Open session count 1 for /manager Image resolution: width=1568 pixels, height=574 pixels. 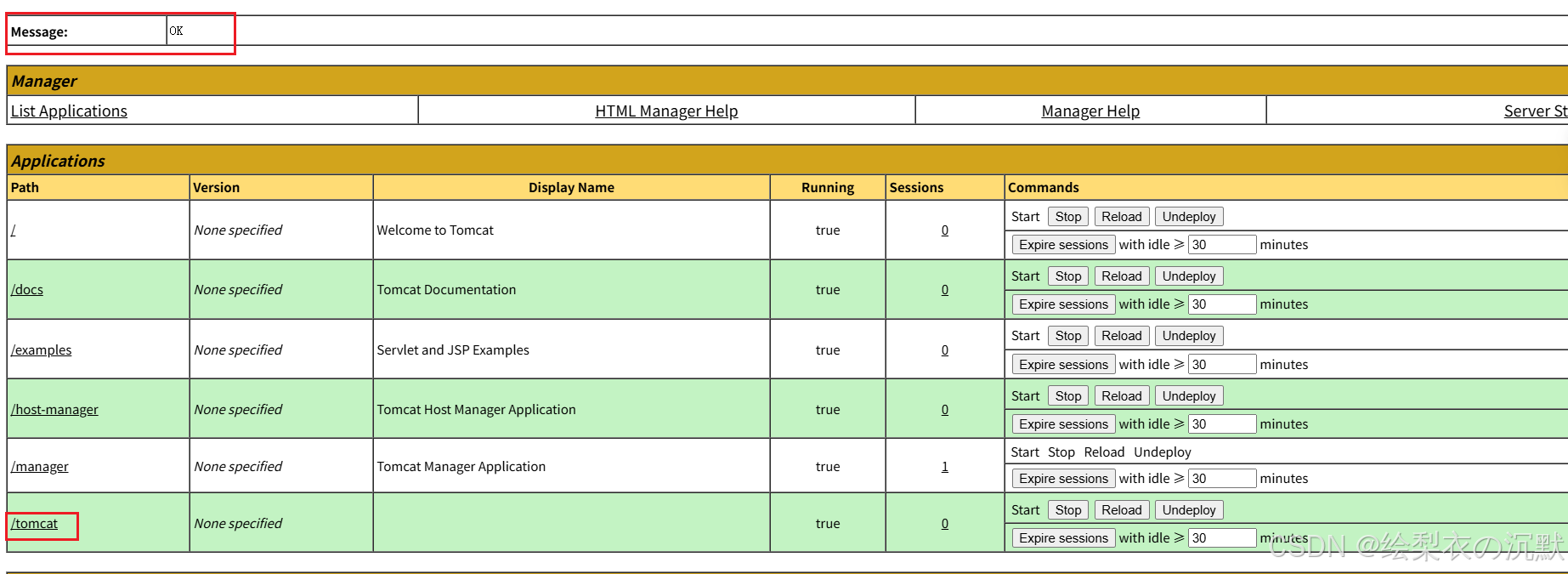pos(945,466)
